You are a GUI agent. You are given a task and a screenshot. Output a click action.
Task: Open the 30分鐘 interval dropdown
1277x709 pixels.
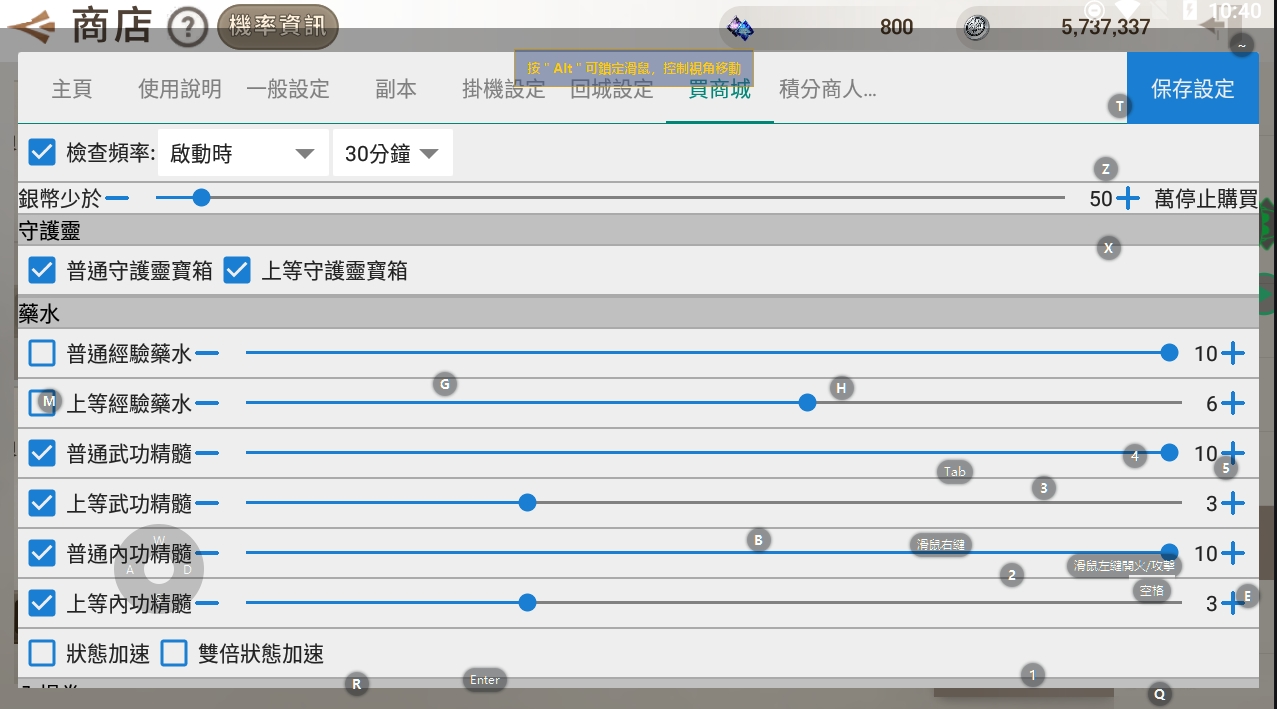coord(392,152)
